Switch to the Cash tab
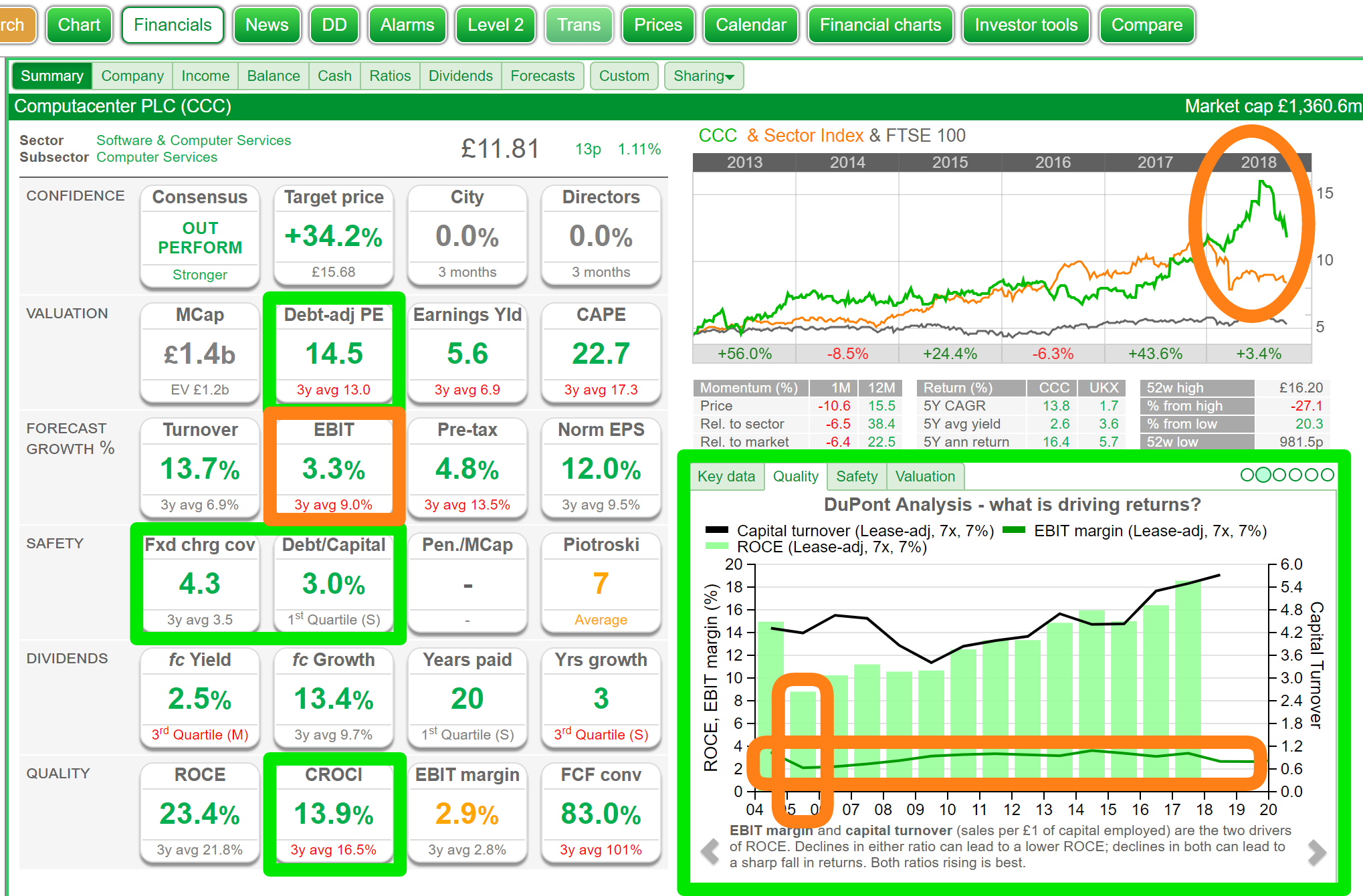 click(x=334, y=76)
